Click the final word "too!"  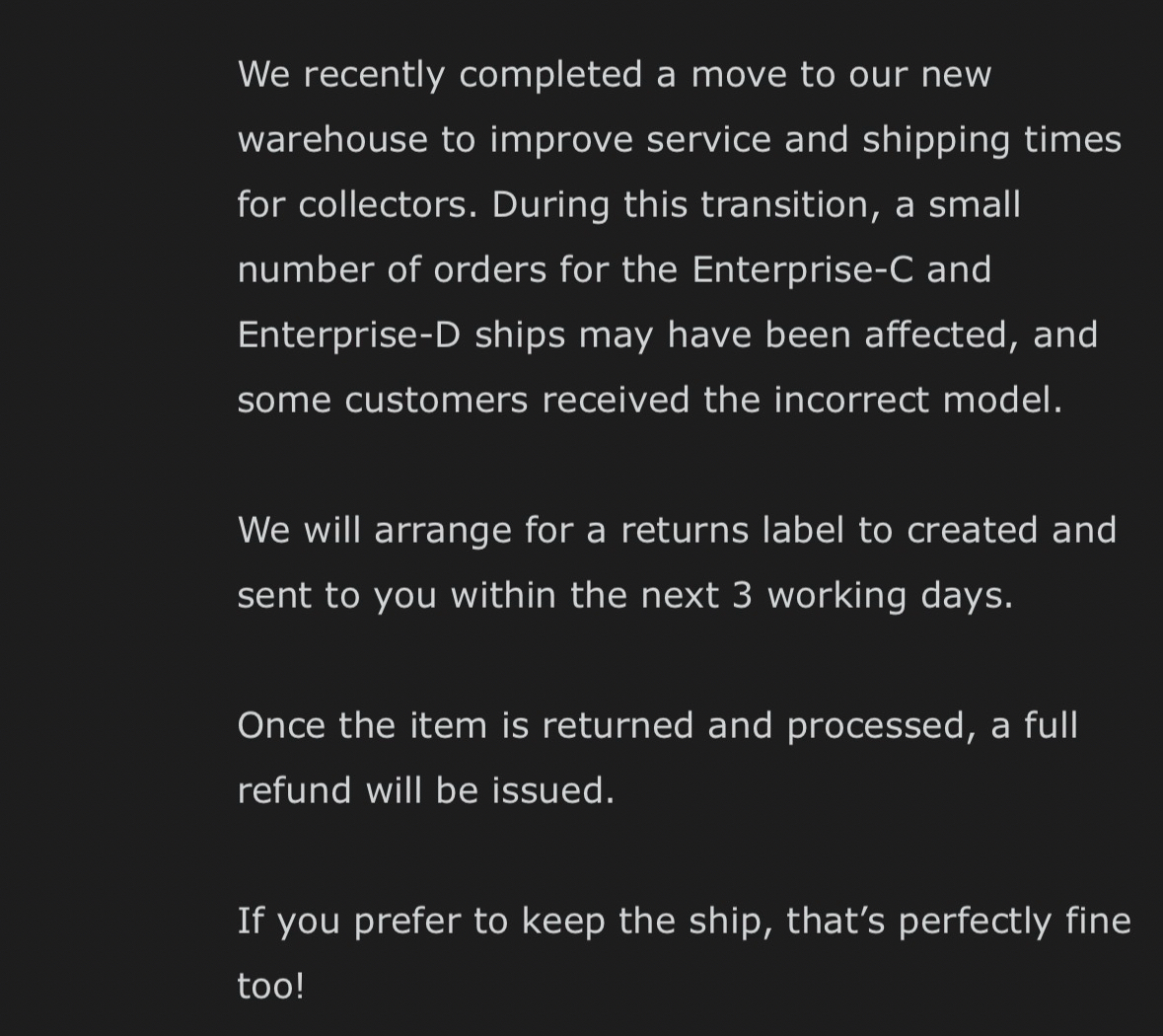[x=271, y=986]
